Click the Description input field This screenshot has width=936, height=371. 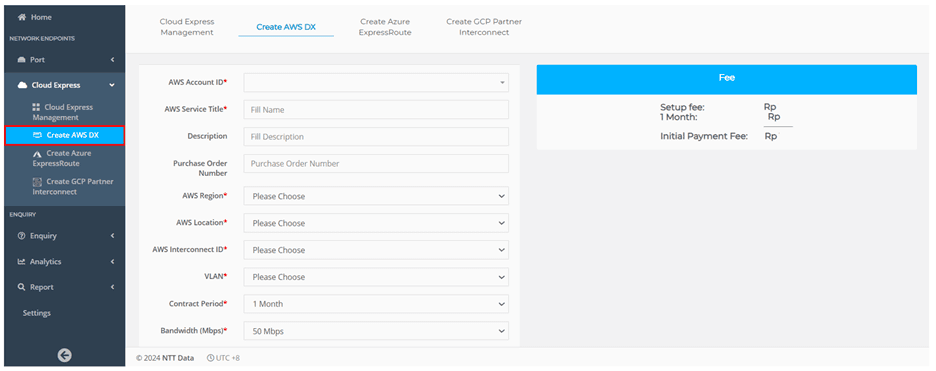click(x=376, y=136)
